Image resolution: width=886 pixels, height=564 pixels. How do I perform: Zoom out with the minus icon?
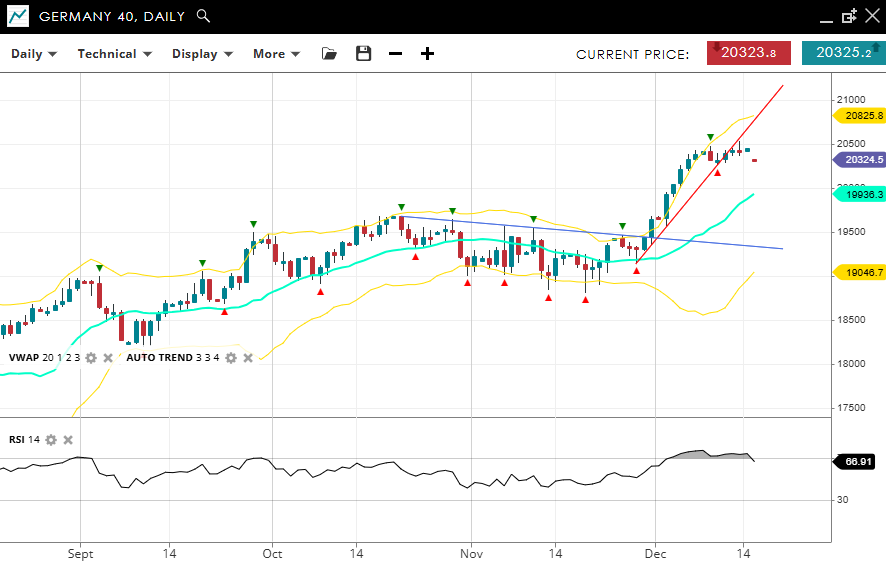[395, 54]
